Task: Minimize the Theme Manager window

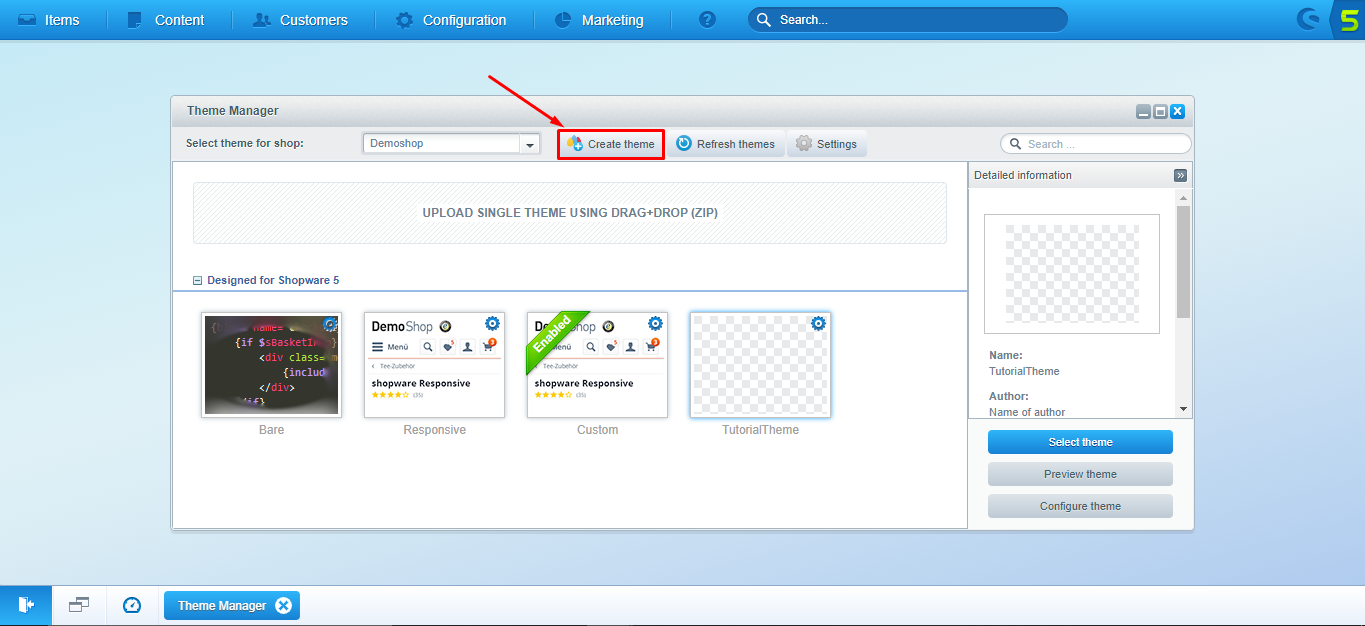Action: pyautogui.click(x=1143, y=112)
